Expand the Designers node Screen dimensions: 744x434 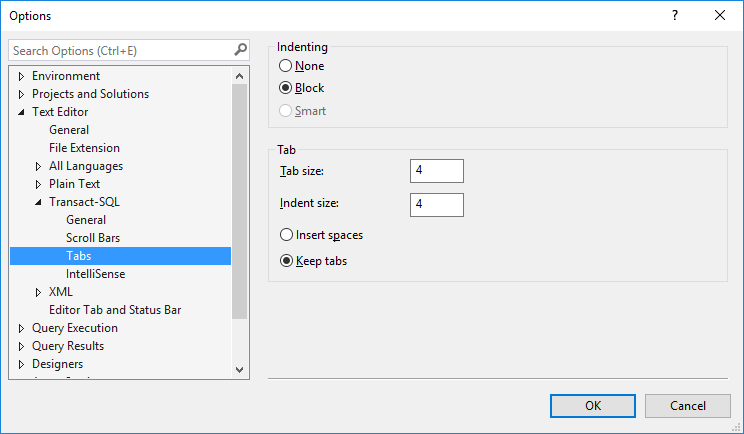tap(21, 364)
